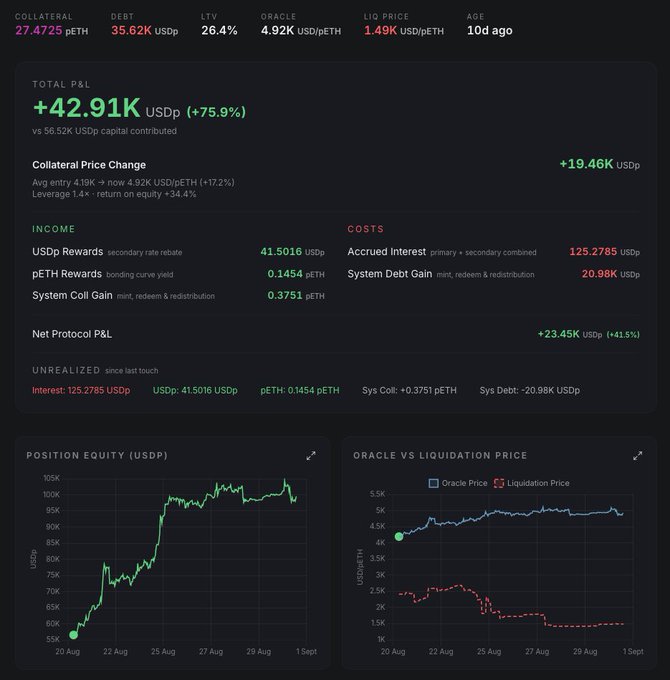The width and height of the screenshot is (670, 680).
Task: Click the Oracle 4.92K USD/pETH value
Action: tap(301, 31)
